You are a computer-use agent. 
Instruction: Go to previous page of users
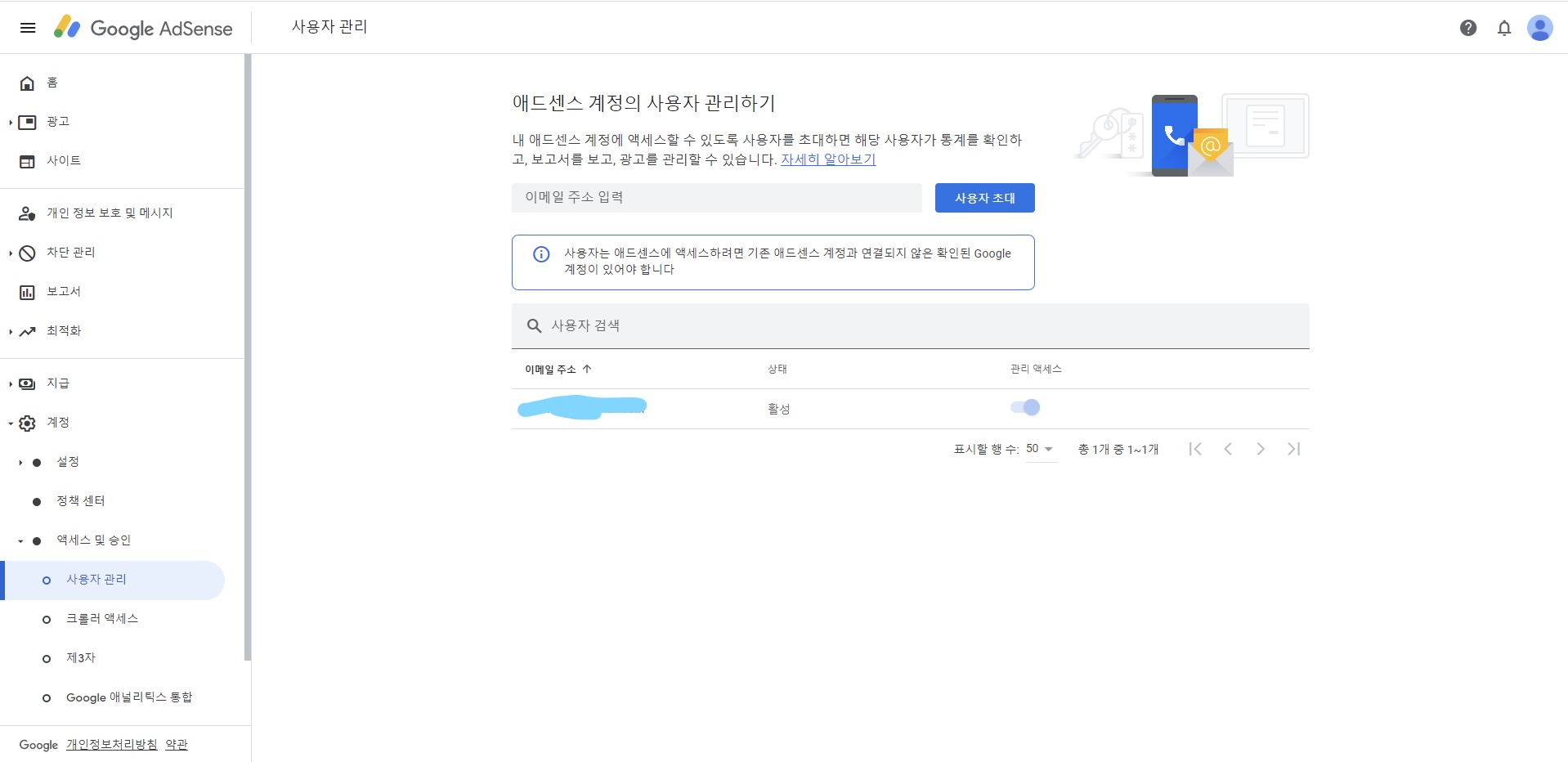(x=1228, y=449)
